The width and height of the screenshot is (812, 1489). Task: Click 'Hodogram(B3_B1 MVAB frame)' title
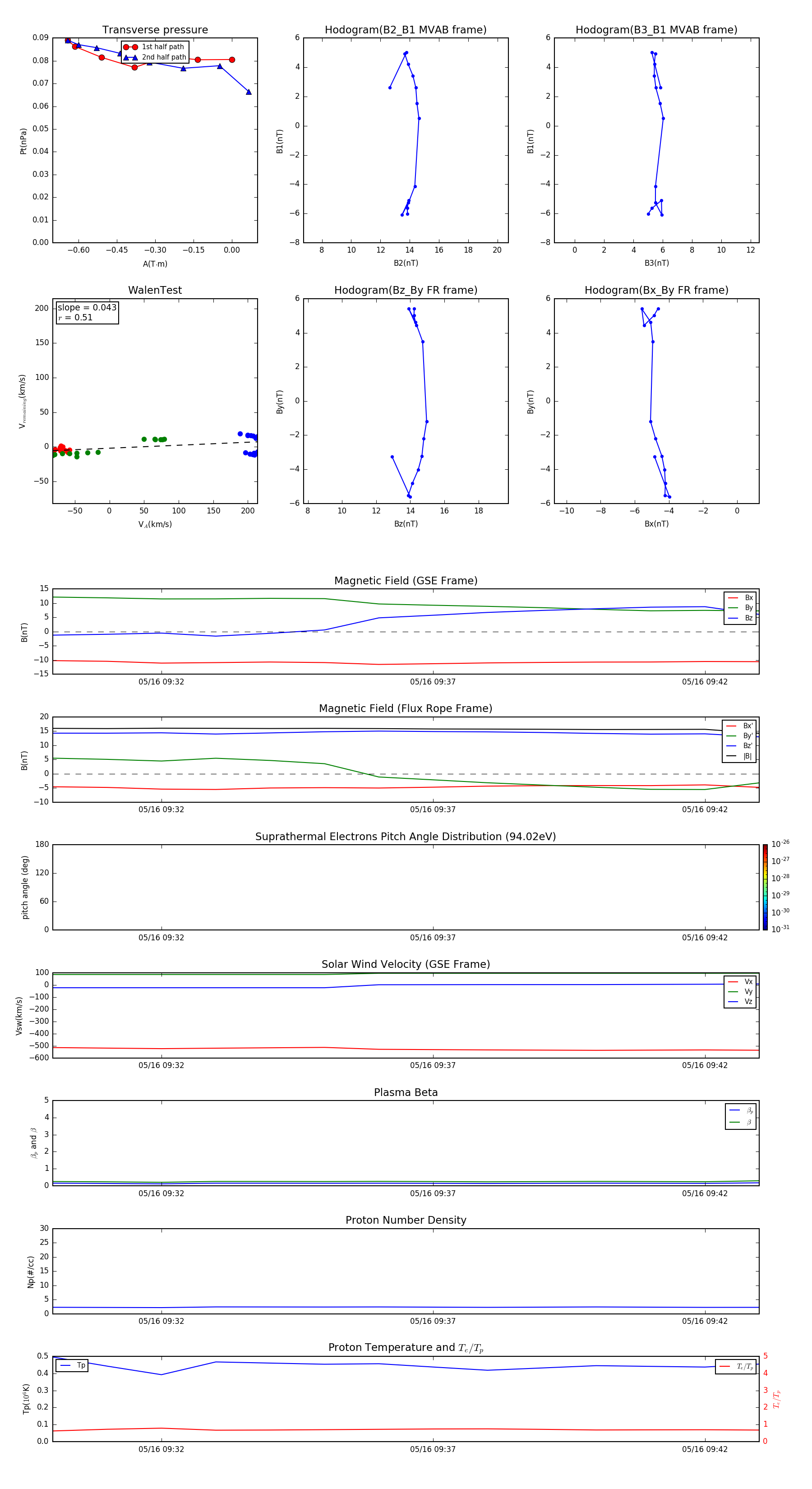[656, 30]
